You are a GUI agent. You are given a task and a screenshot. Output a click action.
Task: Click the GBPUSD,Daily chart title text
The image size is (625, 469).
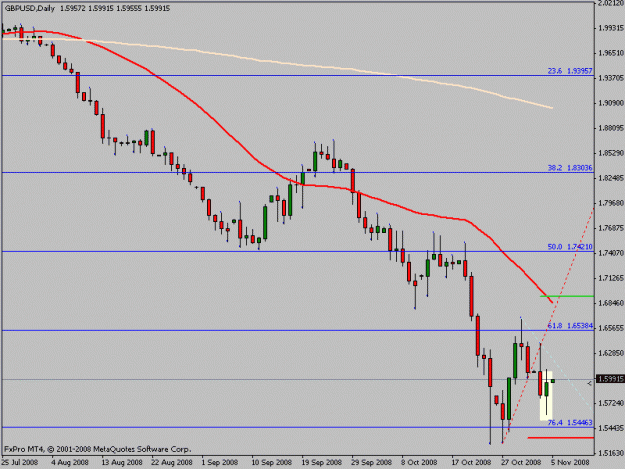29,8
